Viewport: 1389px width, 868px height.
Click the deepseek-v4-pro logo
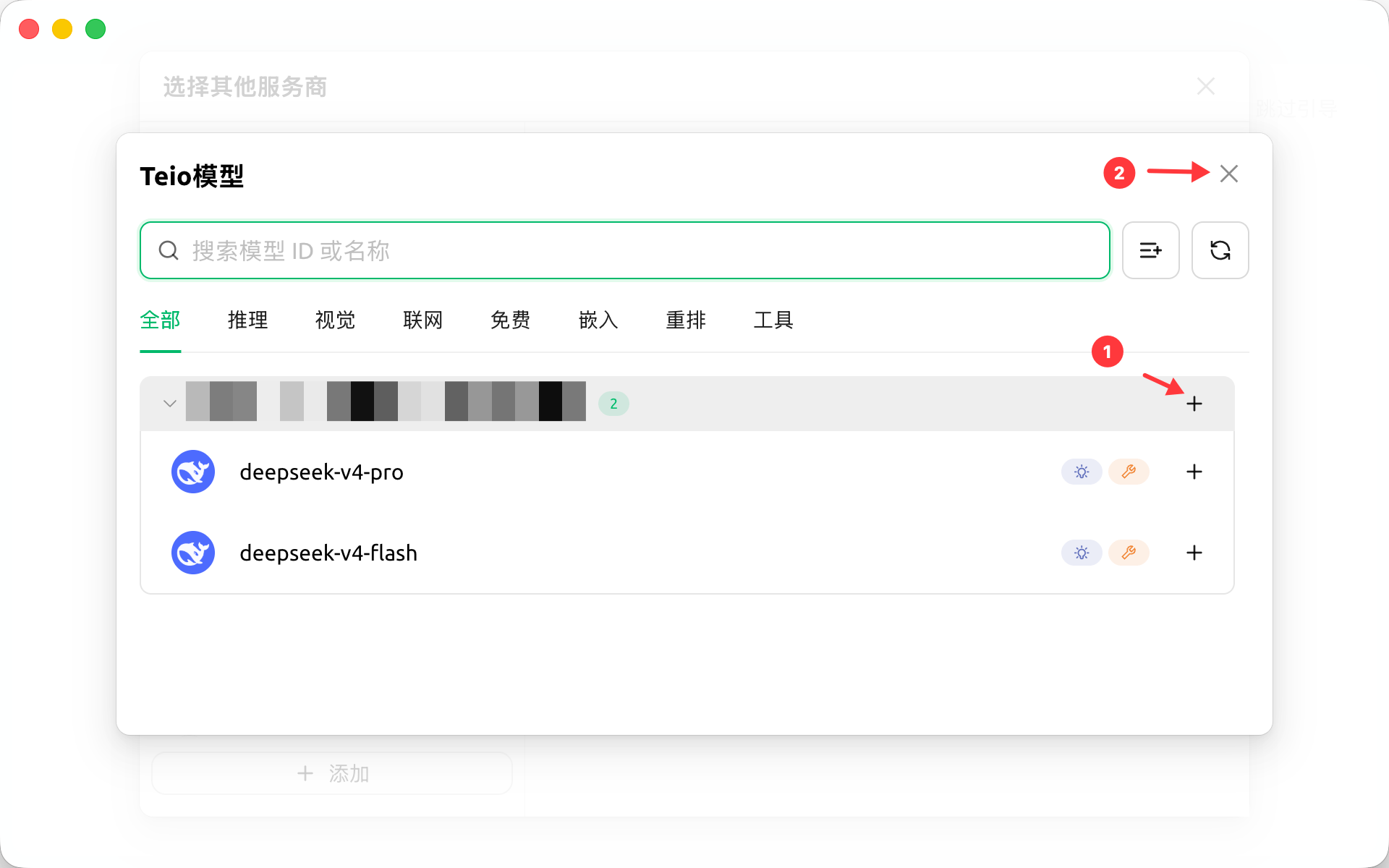[193, 472]
